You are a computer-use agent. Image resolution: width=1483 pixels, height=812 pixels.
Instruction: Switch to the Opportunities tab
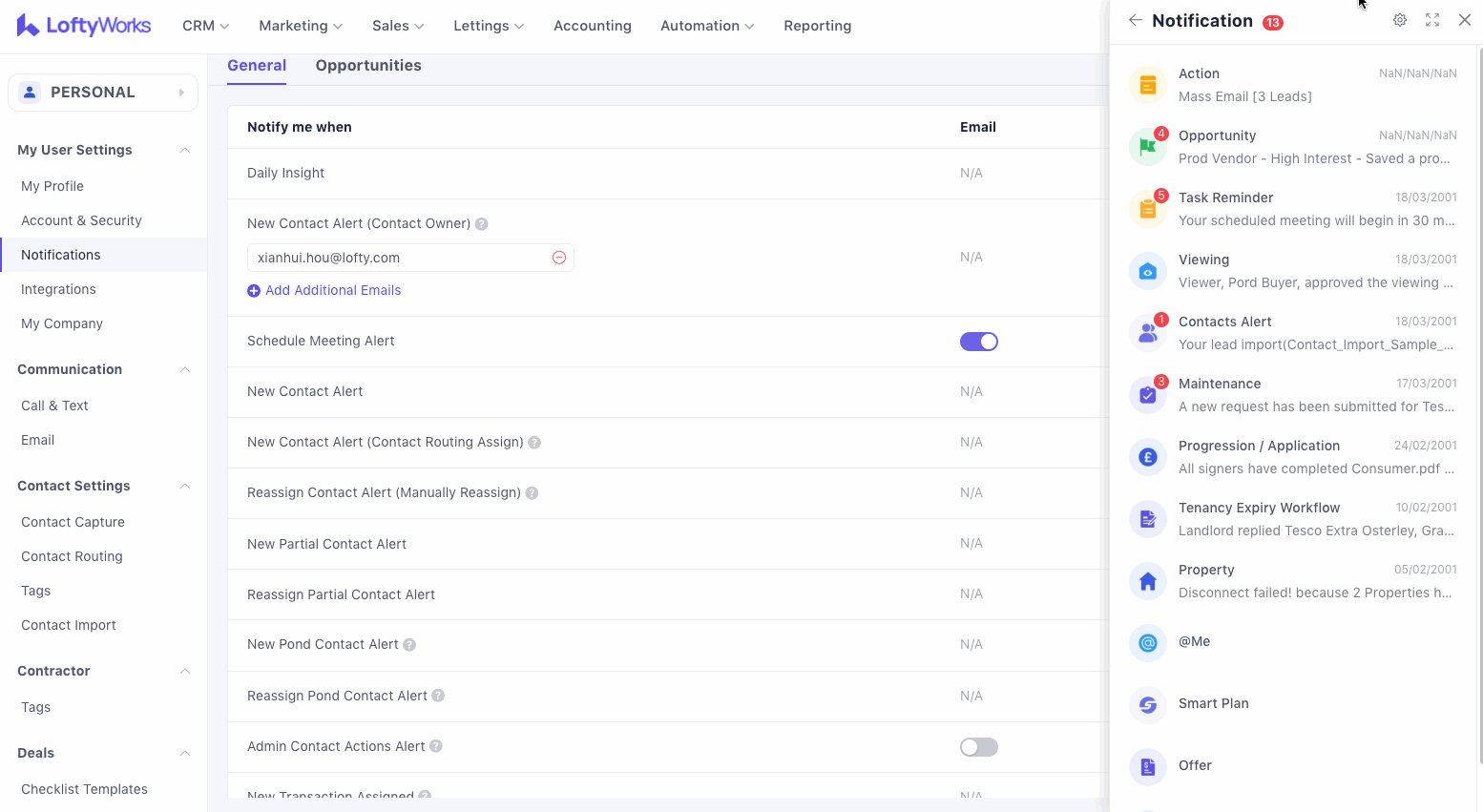(368, 66)
